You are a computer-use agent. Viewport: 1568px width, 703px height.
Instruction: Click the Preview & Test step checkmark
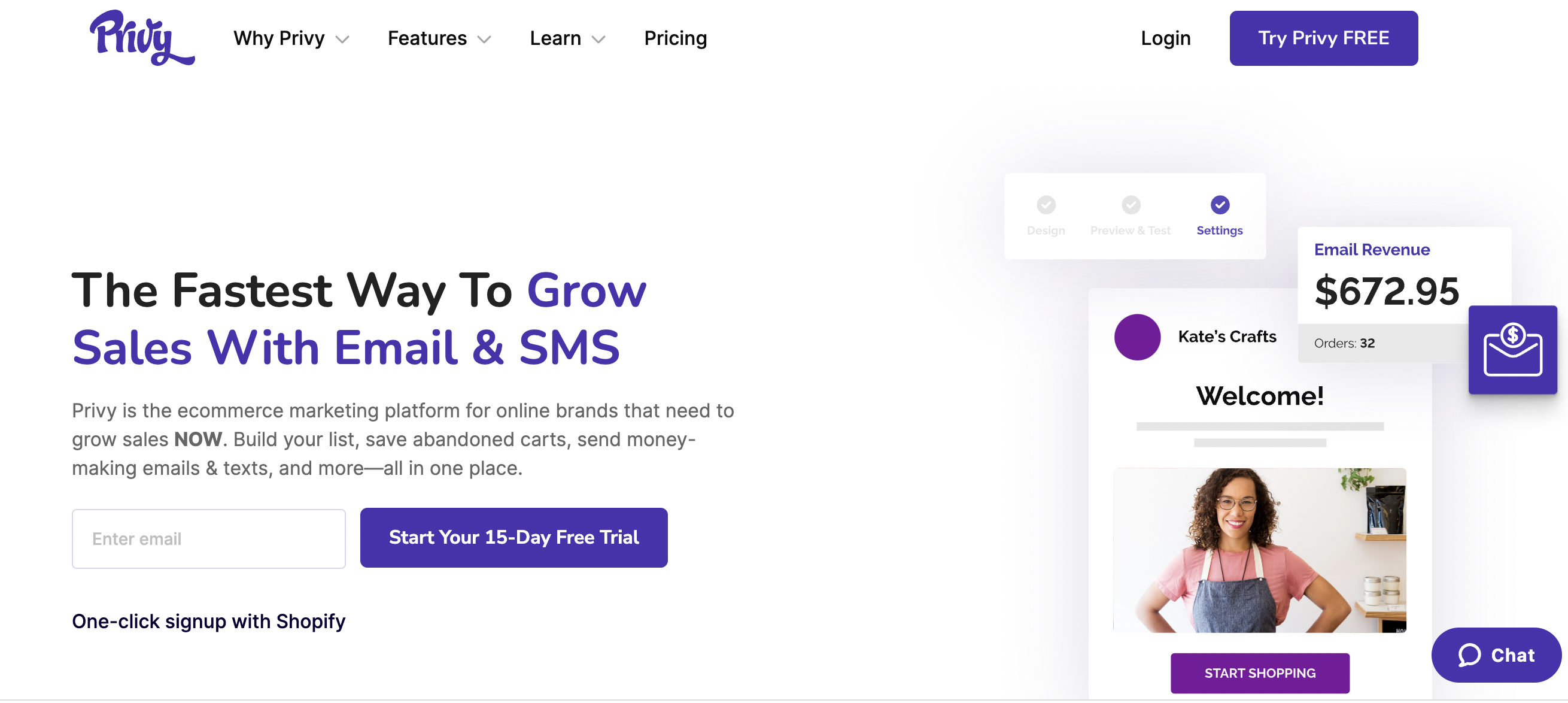(1131, 205)
